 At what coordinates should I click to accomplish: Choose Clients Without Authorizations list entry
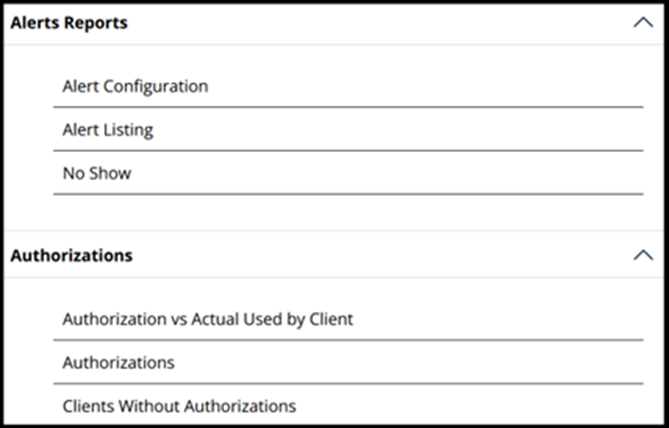click(348, 405)
